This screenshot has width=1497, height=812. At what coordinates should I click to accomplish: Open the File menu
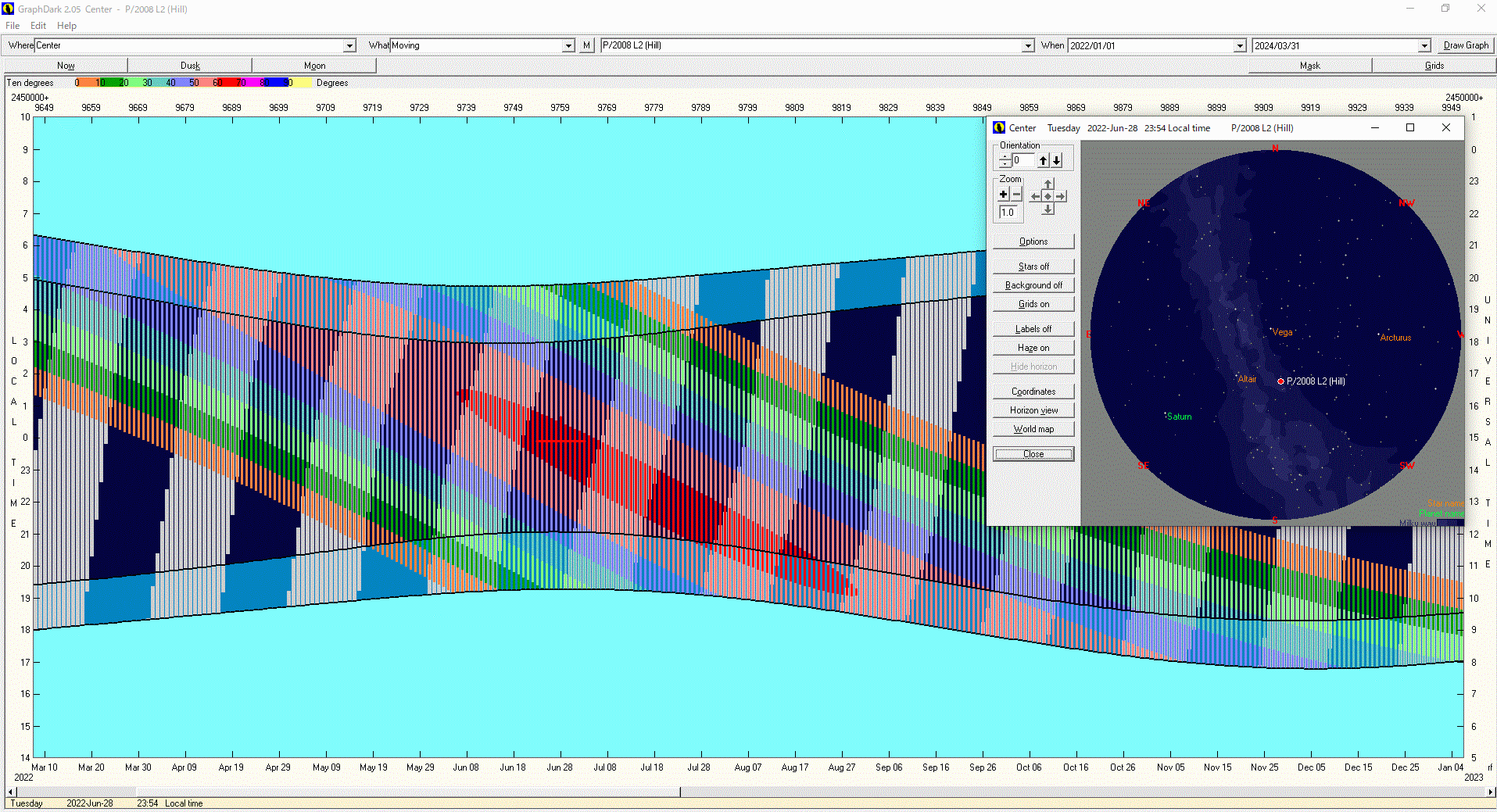13,26
